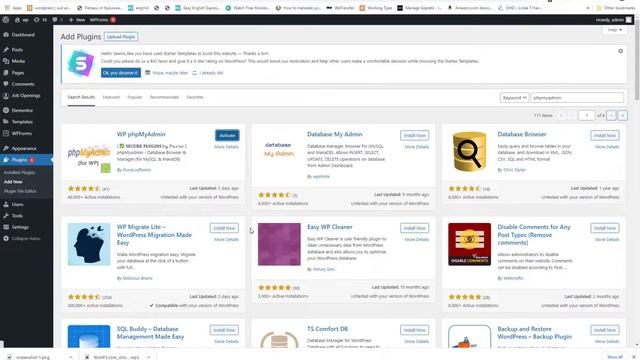Screen dimensions: 640x360
Task: Click the Database Browser plugin icon
Action: 469,151
